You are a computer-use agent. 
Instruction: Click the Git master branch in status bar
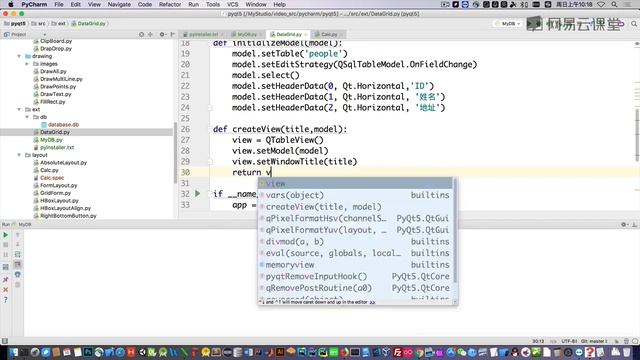(x=594, y=341)
